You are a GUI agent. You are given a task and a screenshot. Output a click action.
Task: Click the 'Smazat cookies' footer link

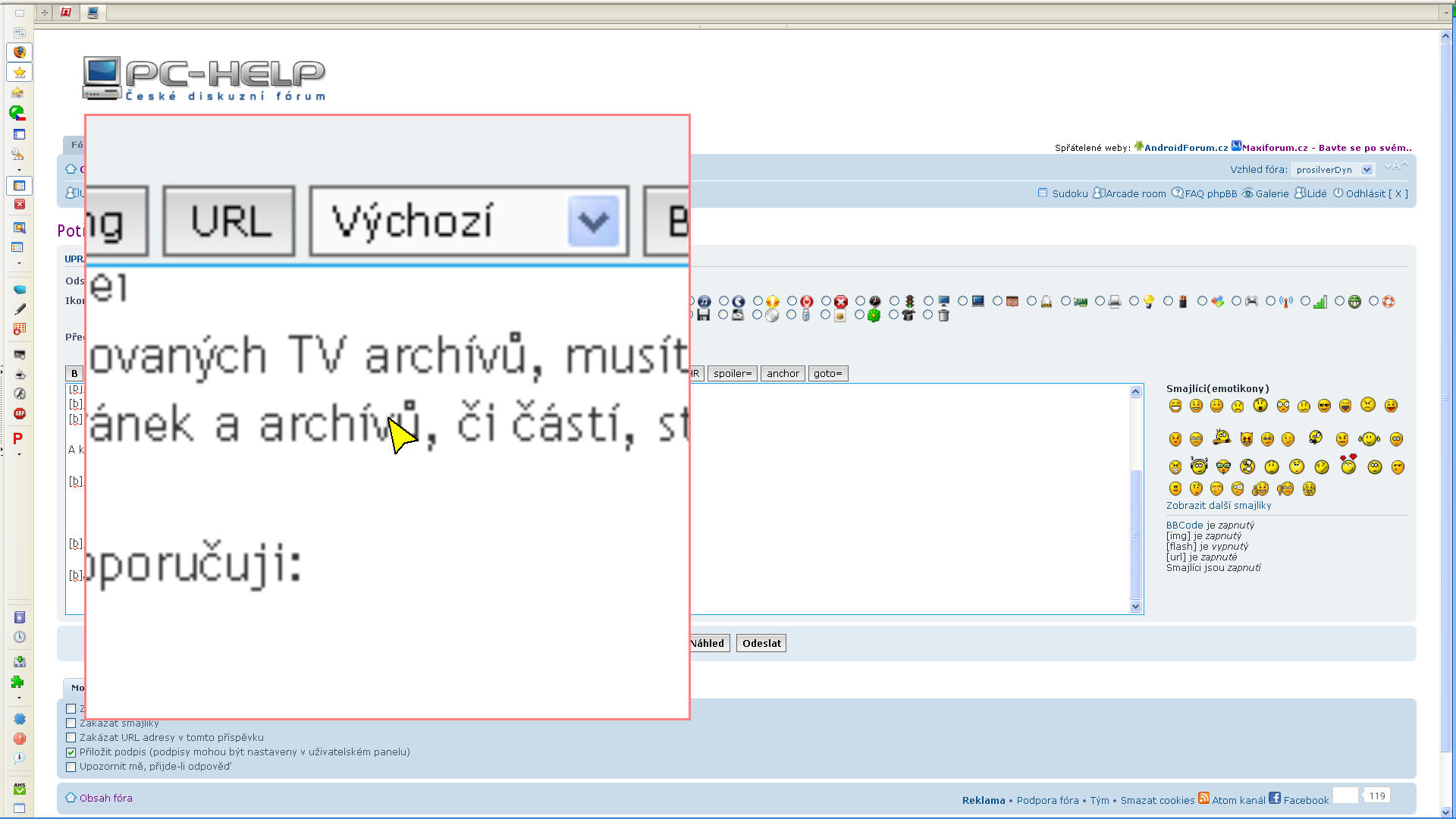click(1157, 800)
